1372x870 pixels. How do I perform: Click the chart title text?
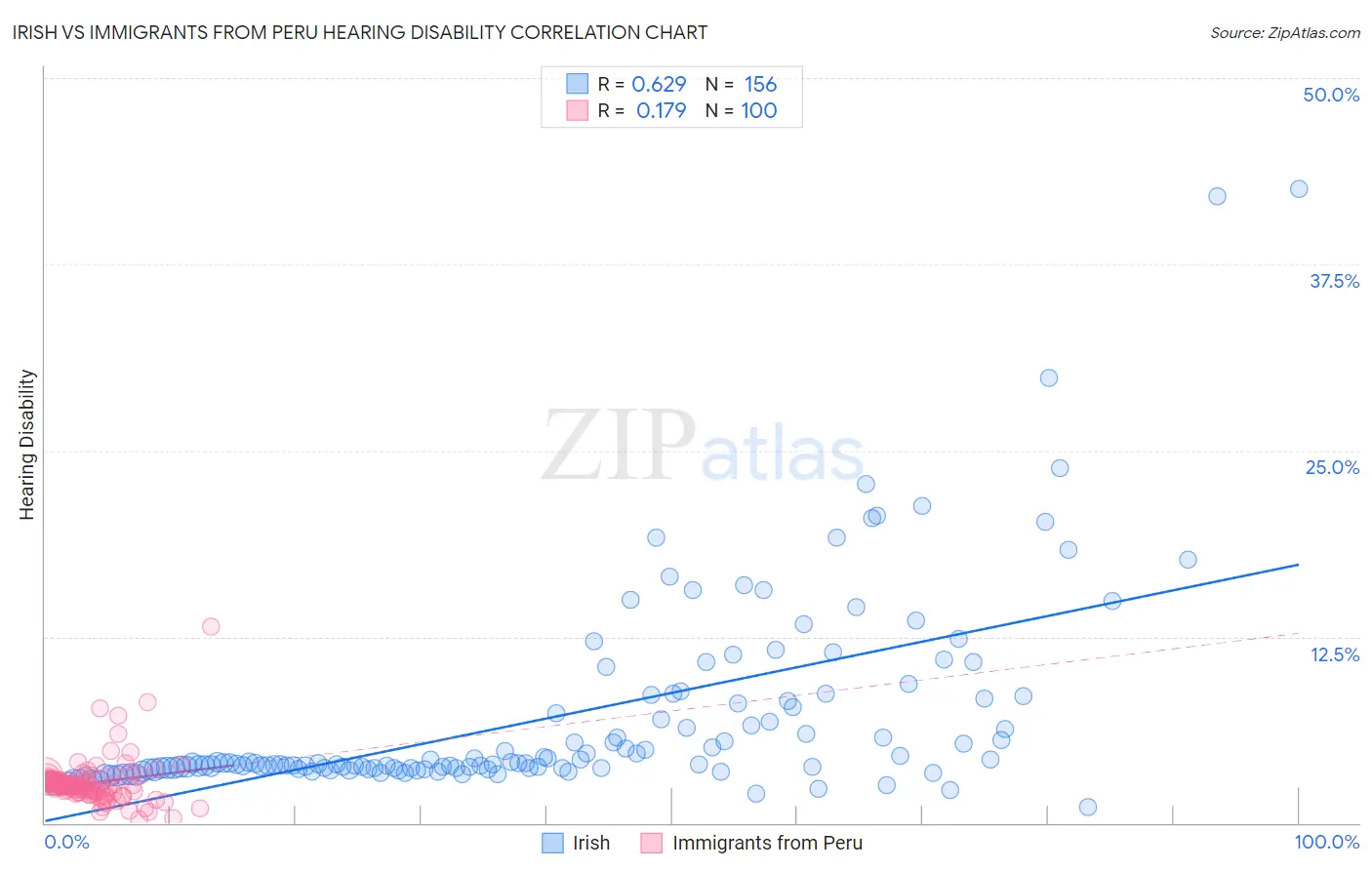(x=360, y=32)
